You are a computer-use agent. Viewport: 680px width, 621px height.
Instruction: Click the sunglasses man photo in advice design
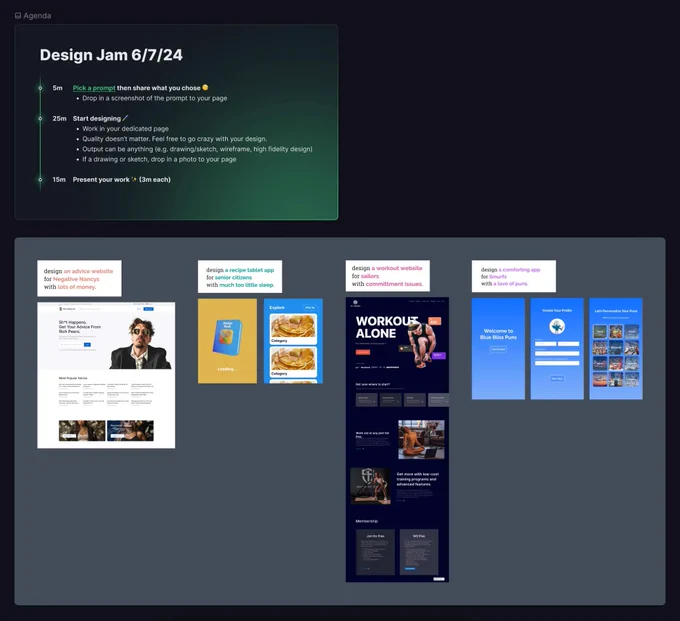coord(140,343)
